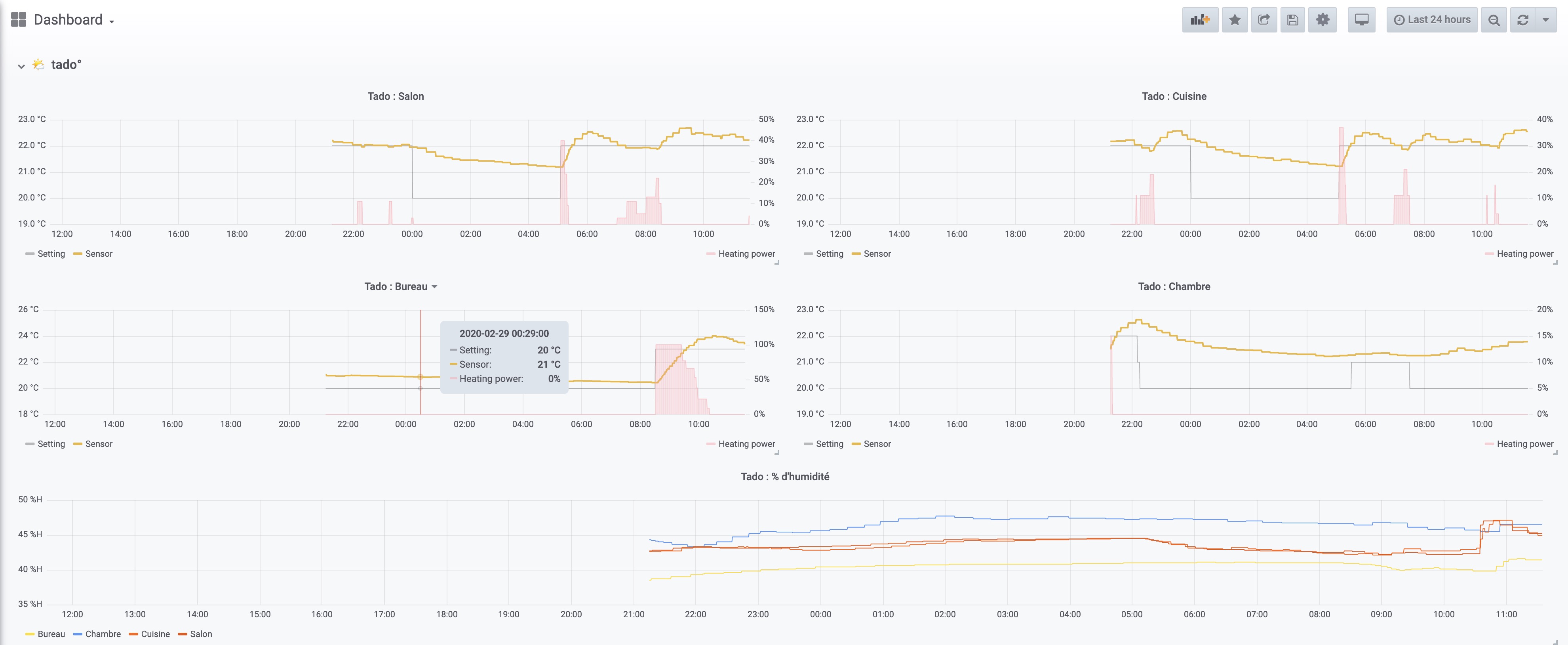Click the Bureau color marker in humidity legend

coord(29,634)
